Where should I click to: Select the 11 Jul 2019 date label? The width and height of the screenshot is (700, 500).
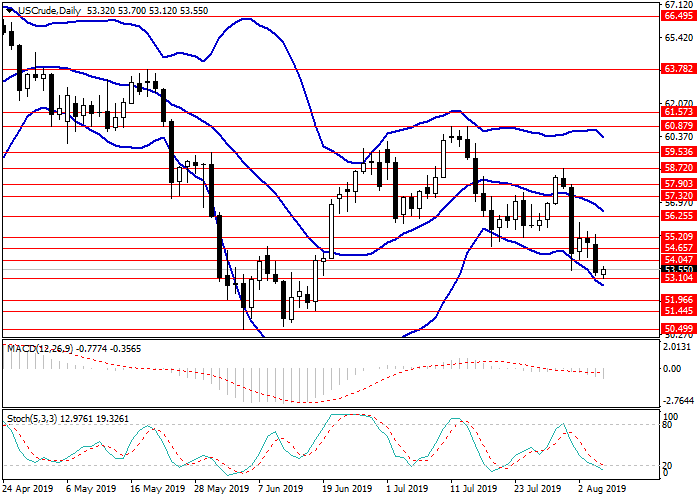472,491
